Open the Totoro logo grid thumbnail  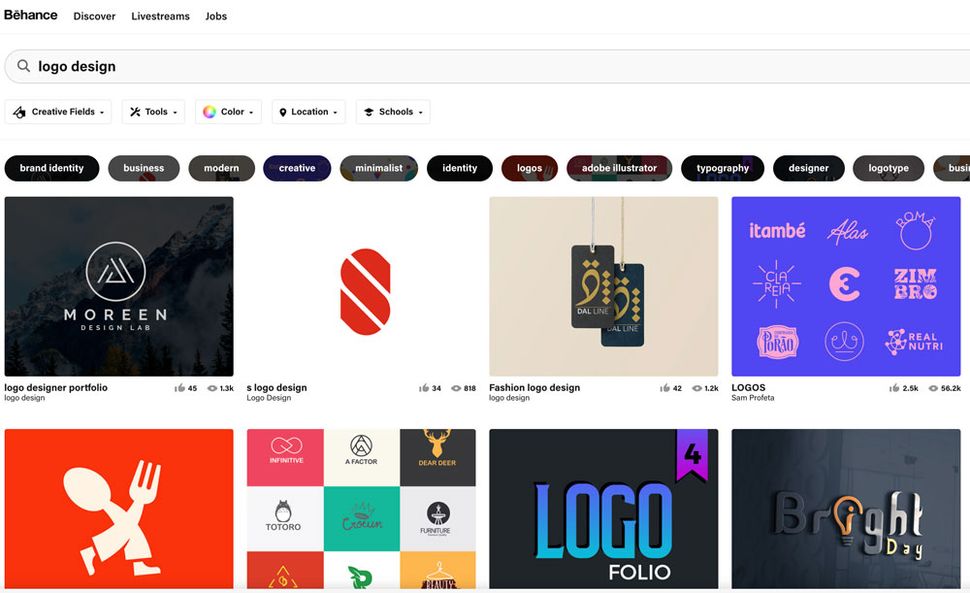tap(361, 508)
